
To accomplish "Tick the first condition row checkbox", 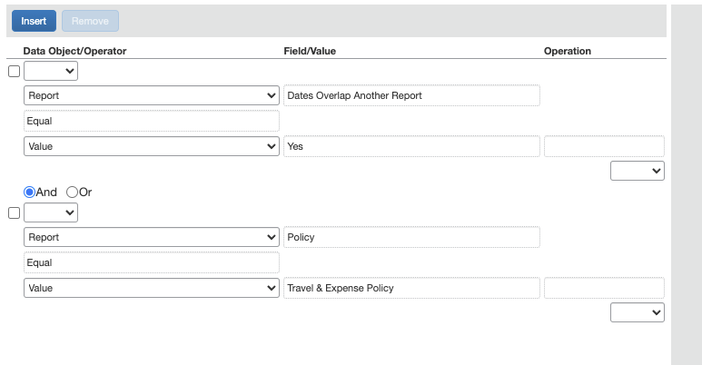I will click(x=14, y=71).
